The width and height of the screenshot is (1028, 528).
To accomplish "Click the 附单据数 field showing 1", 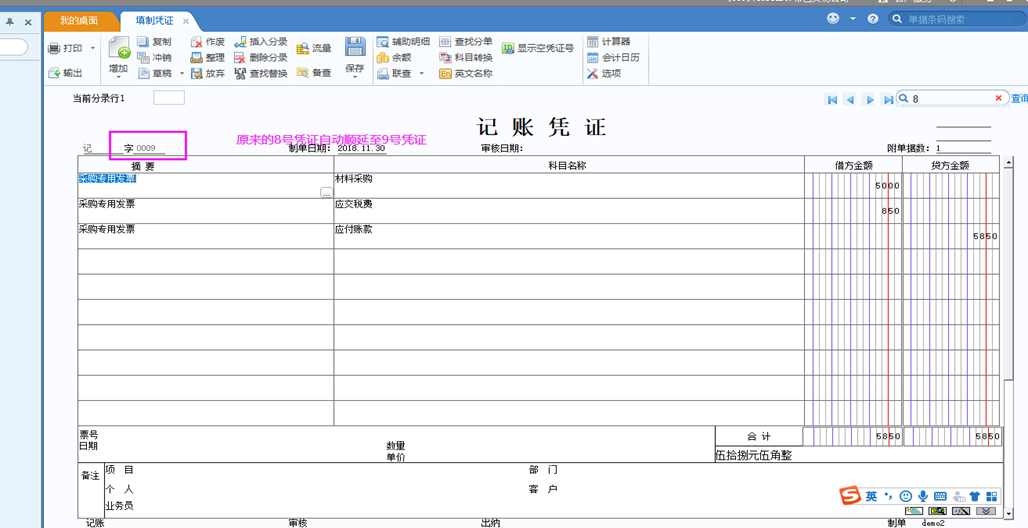I will click(x=963, y=149).
